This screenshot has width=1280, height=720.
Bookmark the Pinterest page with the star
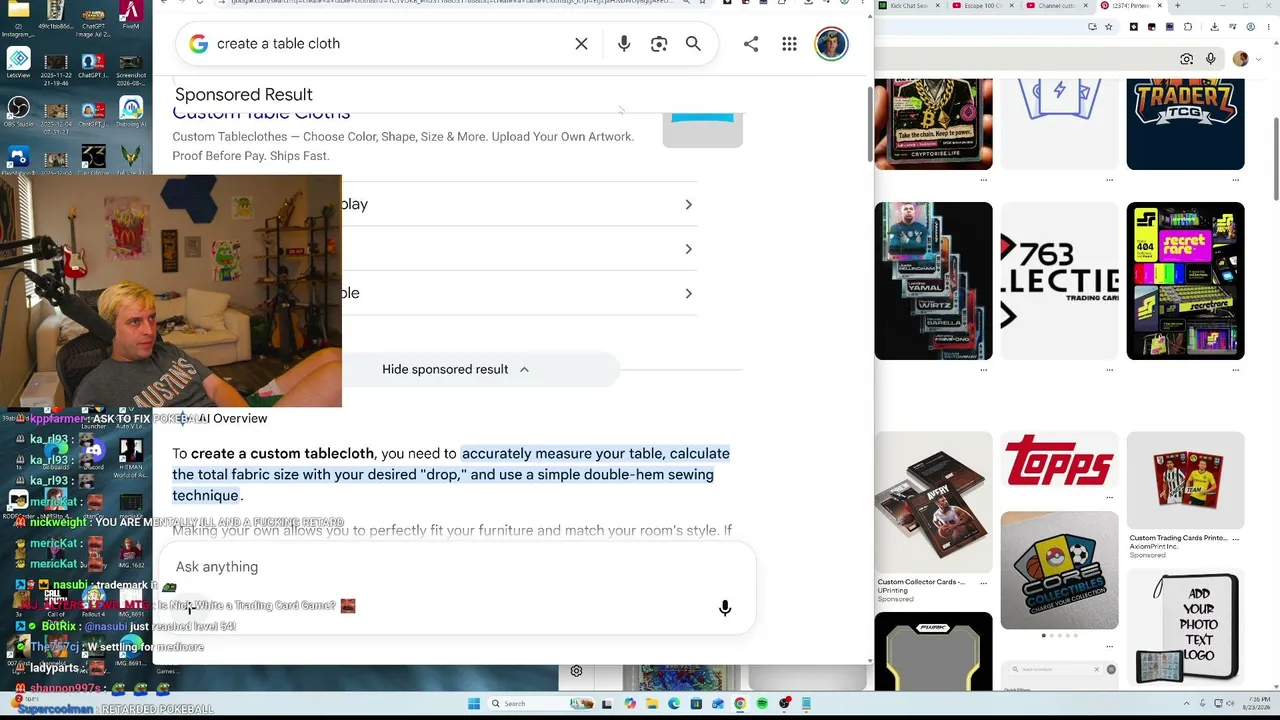(x=1109, y=27)
